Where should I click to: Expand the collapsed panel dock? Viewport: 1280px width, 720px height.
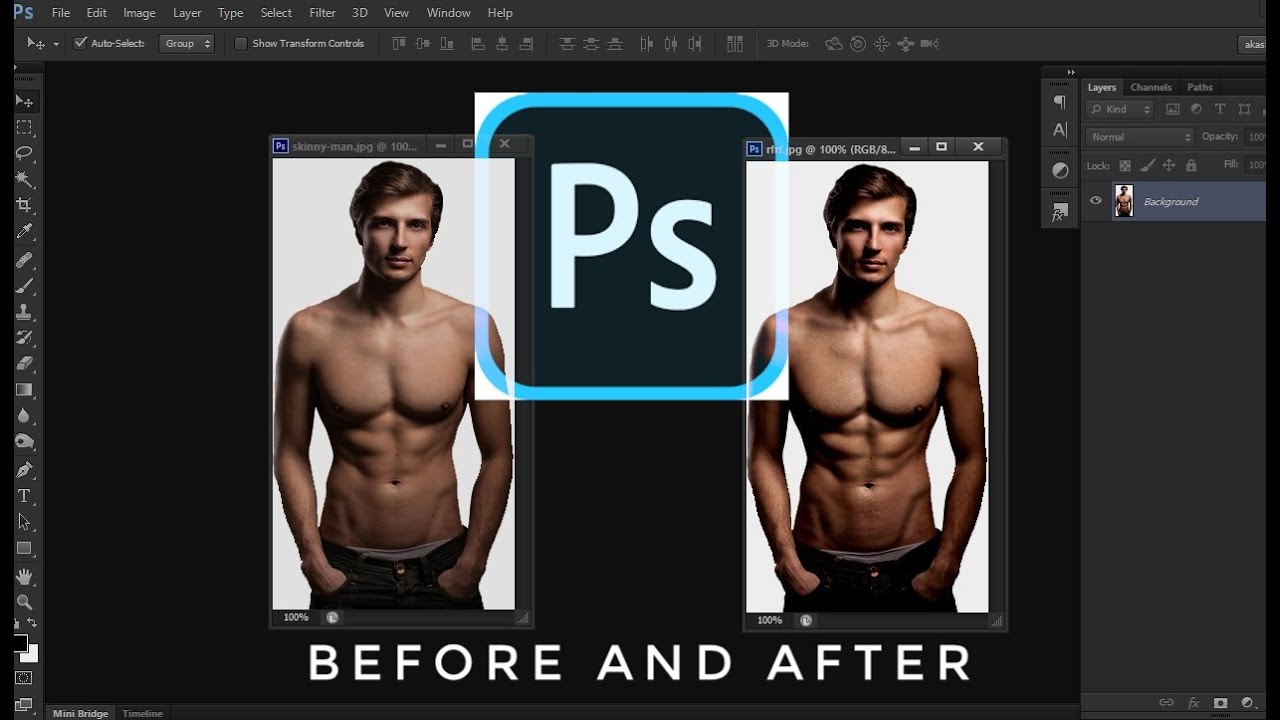click(1071, 72)
